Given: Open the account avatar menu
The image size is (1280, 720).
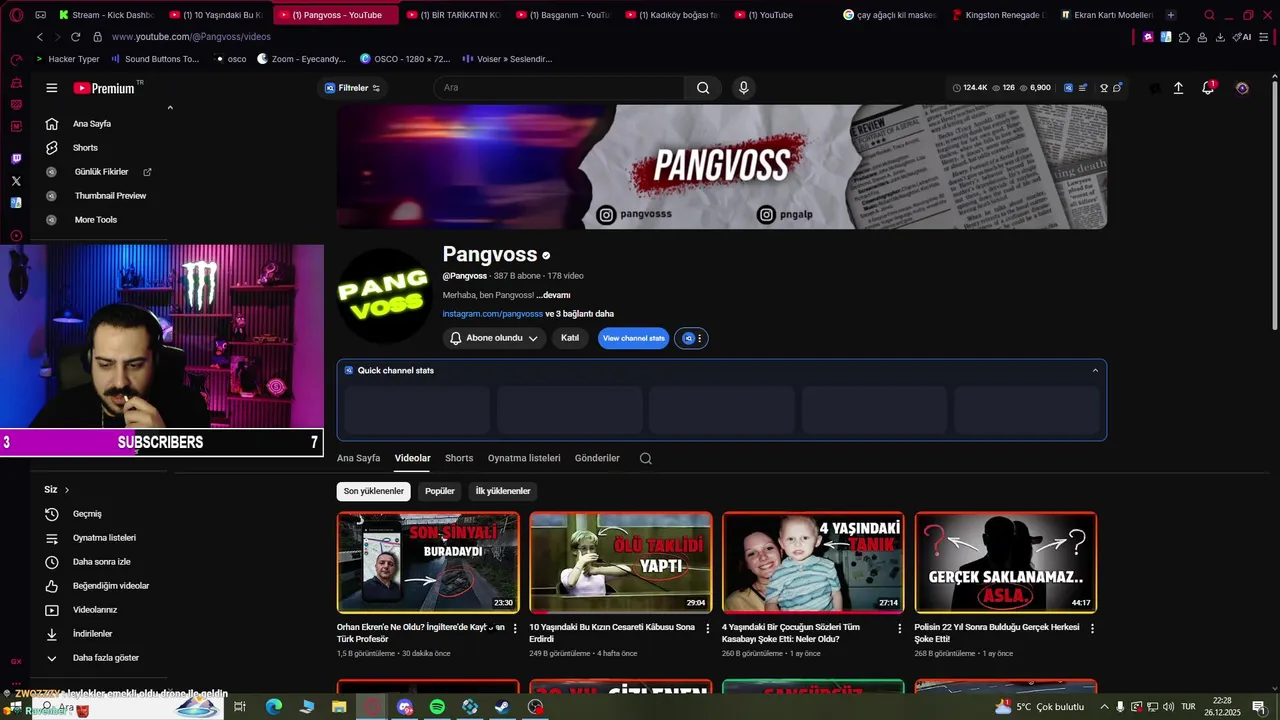Looking at the screenshot, I should coord(1242,88).
